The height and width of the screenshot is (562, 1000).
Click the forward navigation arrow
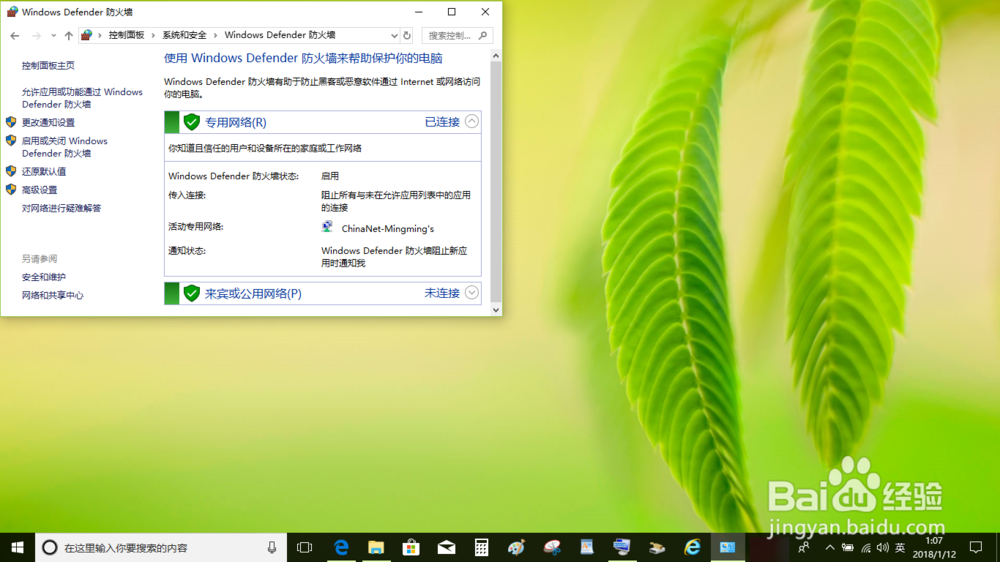coord(36,36)
